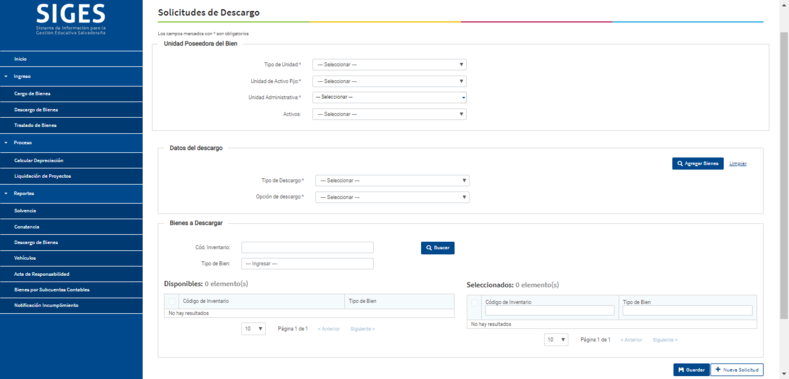
Task: Open the Unidad de Activo Fijo dropdown
Action: click(389, 81)
